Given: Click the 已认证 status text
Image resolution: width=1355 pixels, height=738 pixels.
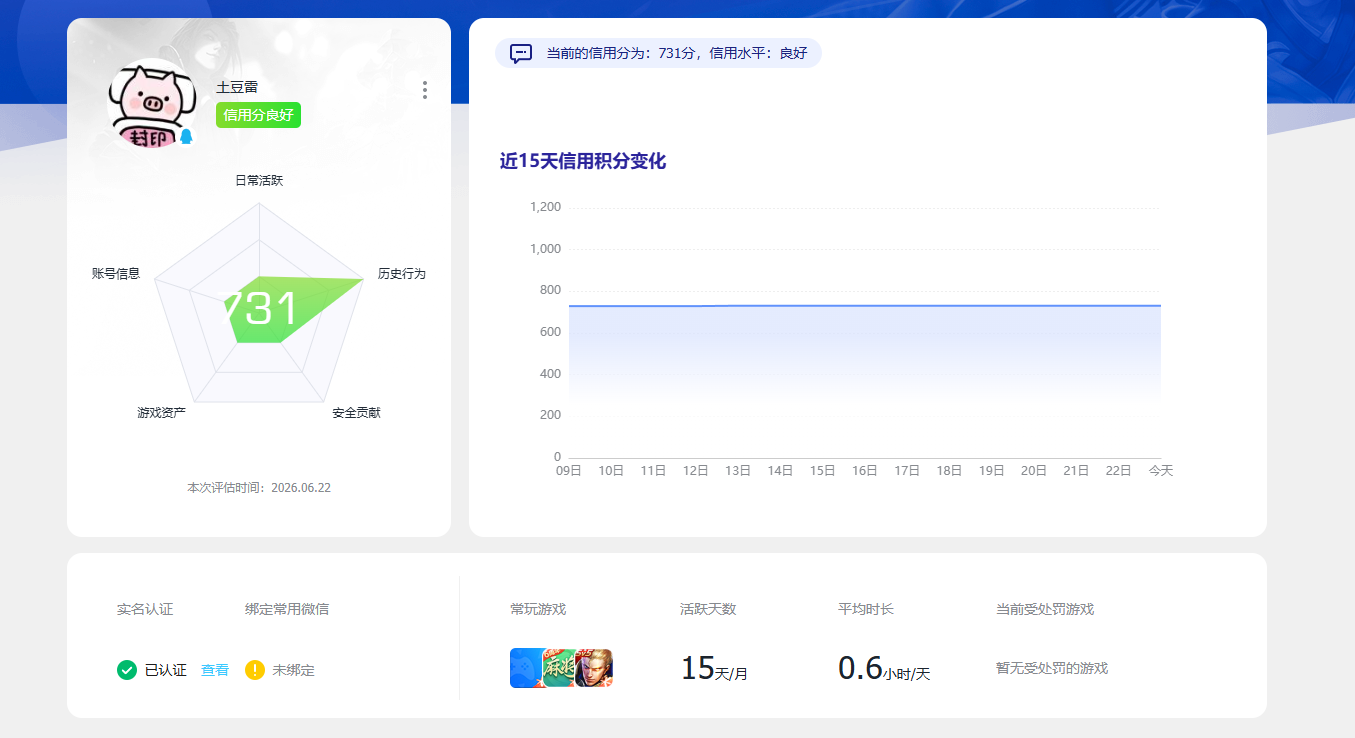Looking at the screenshot, I should coord(166,670).
